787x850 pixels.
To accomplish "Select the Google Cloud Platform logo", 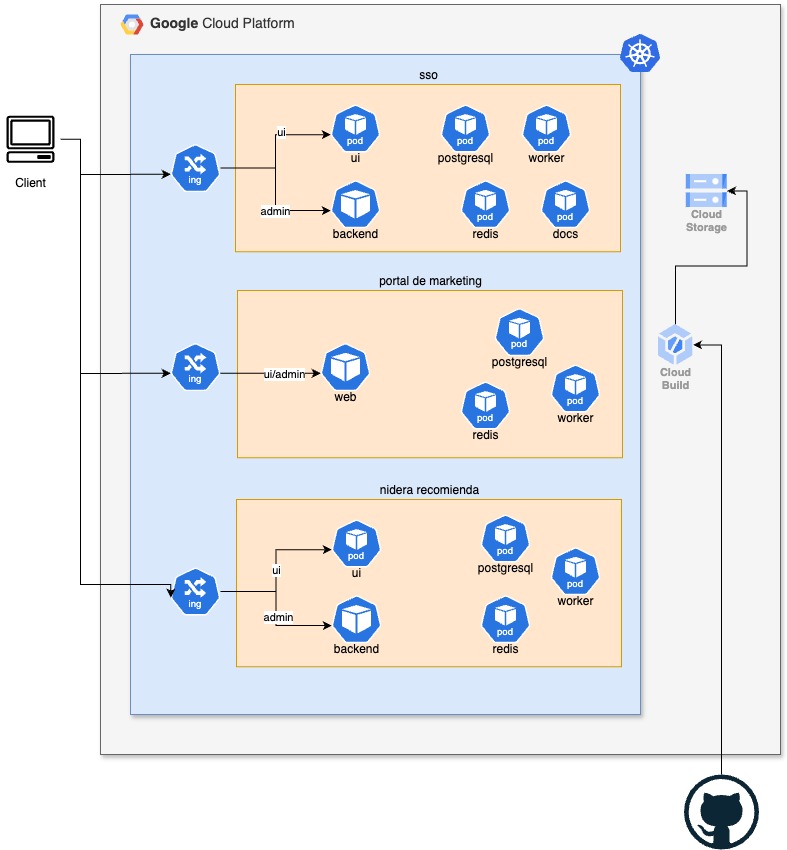I will [x=132, y=24].
